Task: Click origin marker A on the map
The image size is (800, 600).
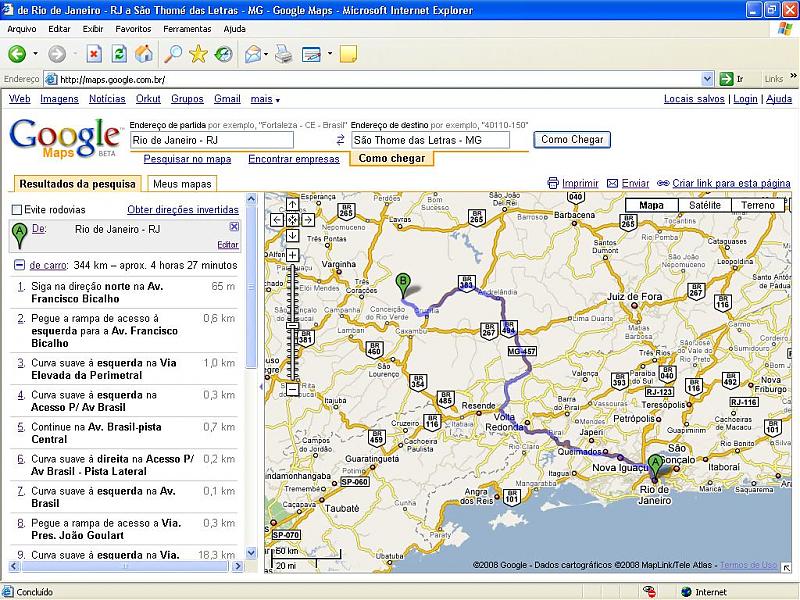Action: pyautogui.click(x=655, y=468)
